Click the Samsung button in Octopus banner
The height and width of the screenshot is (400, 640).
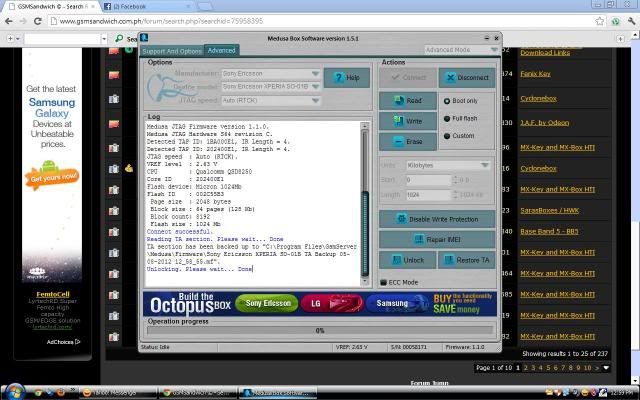coord(397,303)
